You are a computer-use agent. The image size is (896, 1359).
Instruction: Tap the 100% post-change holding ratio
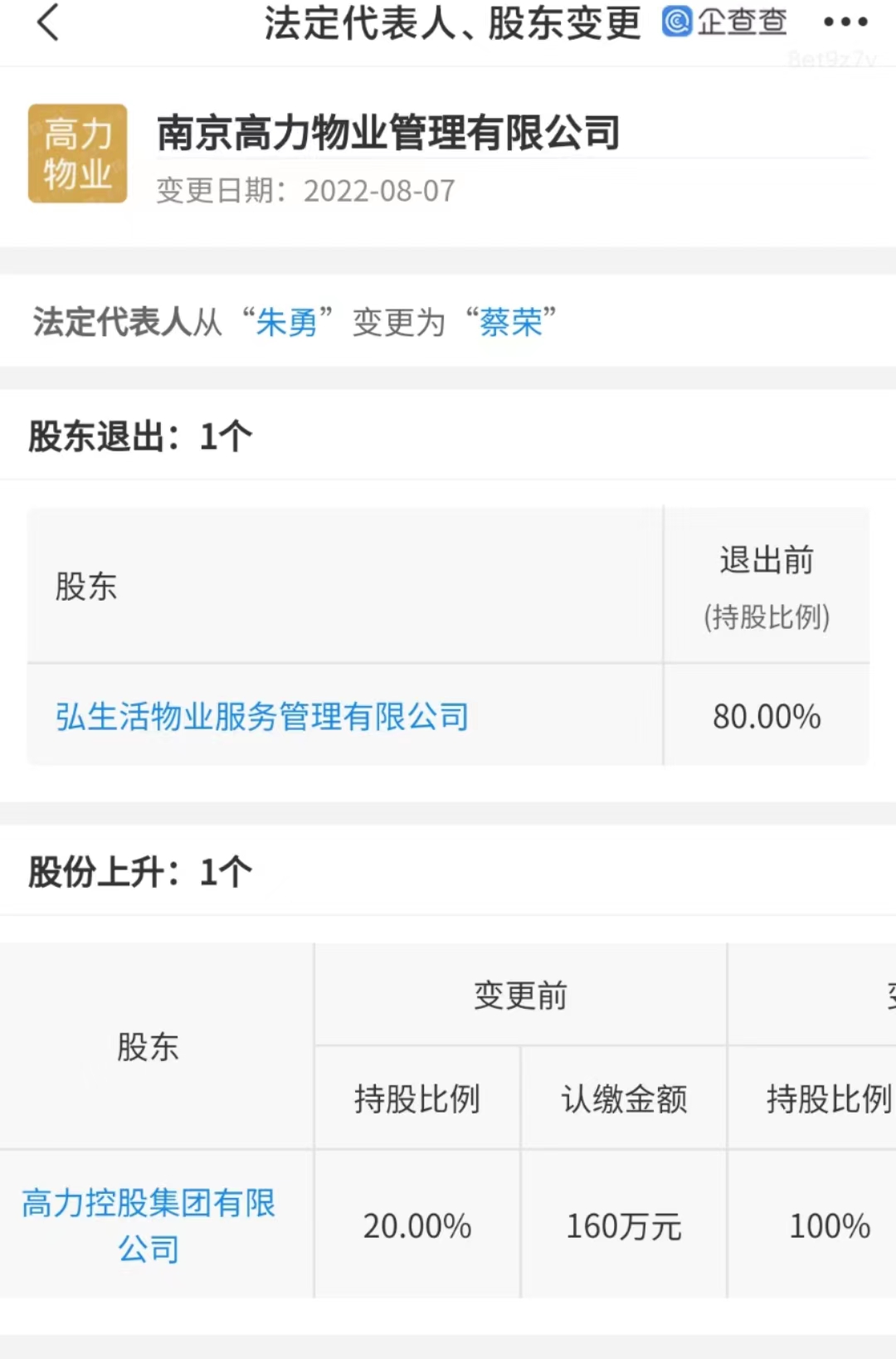tap(830, 1225)
